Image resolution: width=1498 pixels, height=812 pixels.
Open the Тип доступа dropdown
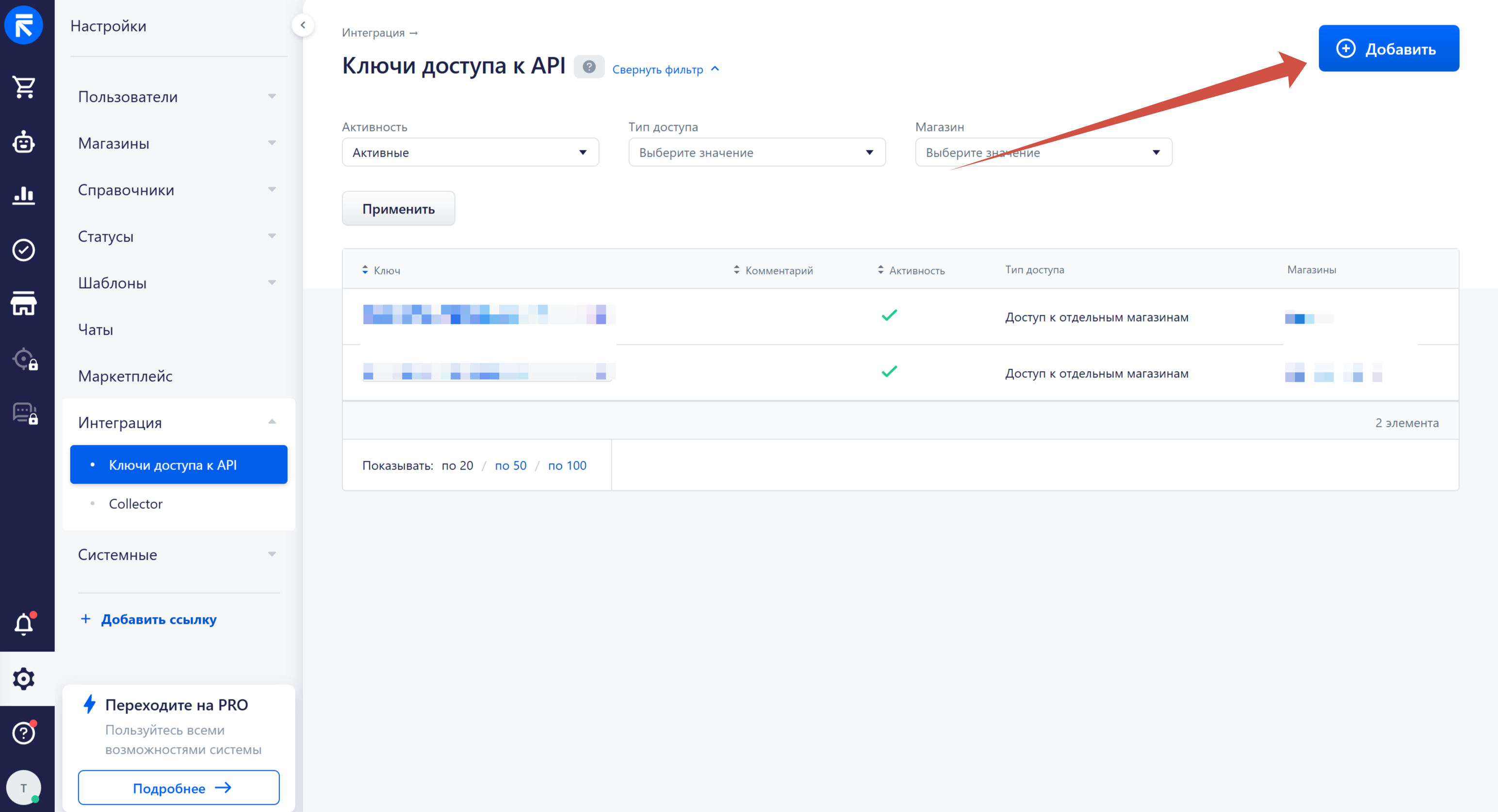[x=756, y=152]
